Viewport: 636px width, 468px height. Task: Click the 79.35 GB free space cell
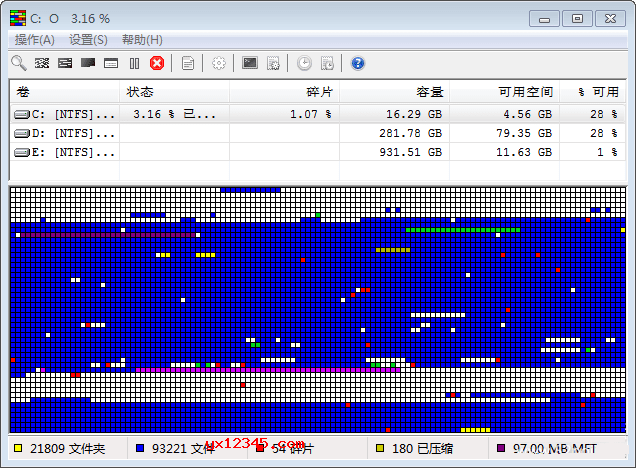click(504, 133)
